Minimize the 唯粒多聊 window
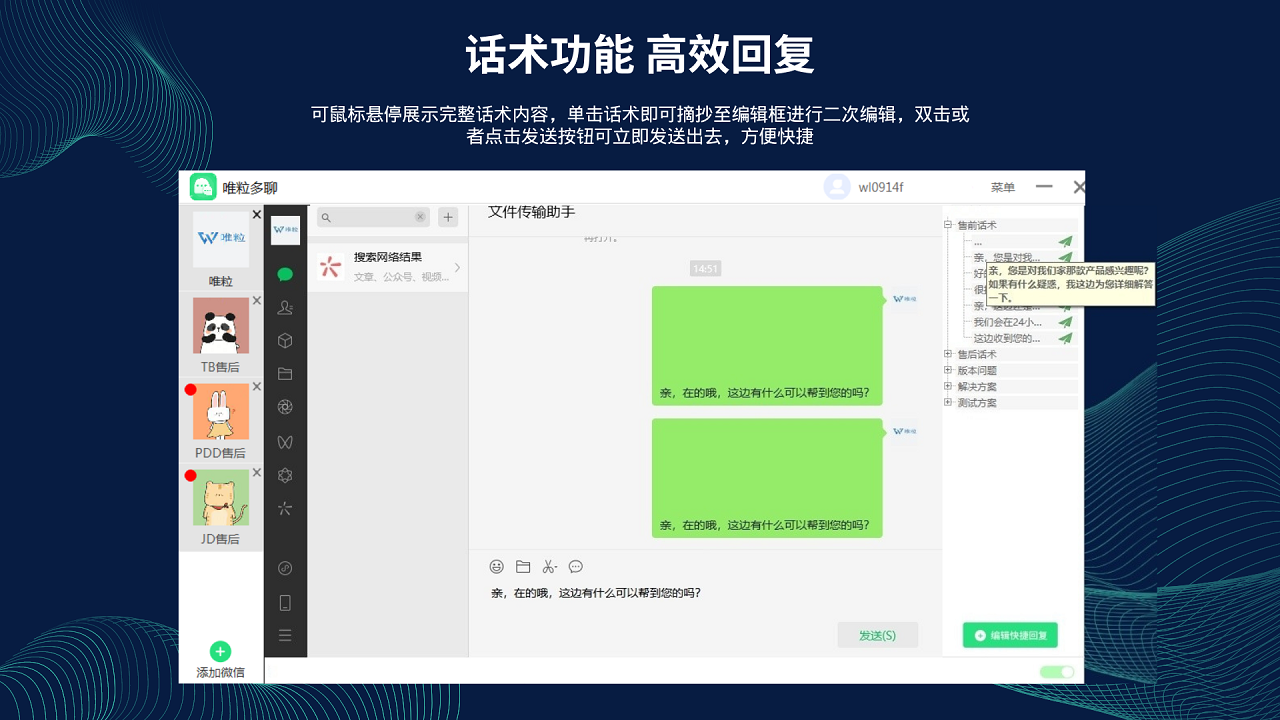The image size is (1280, 720). click(1044, 187)
